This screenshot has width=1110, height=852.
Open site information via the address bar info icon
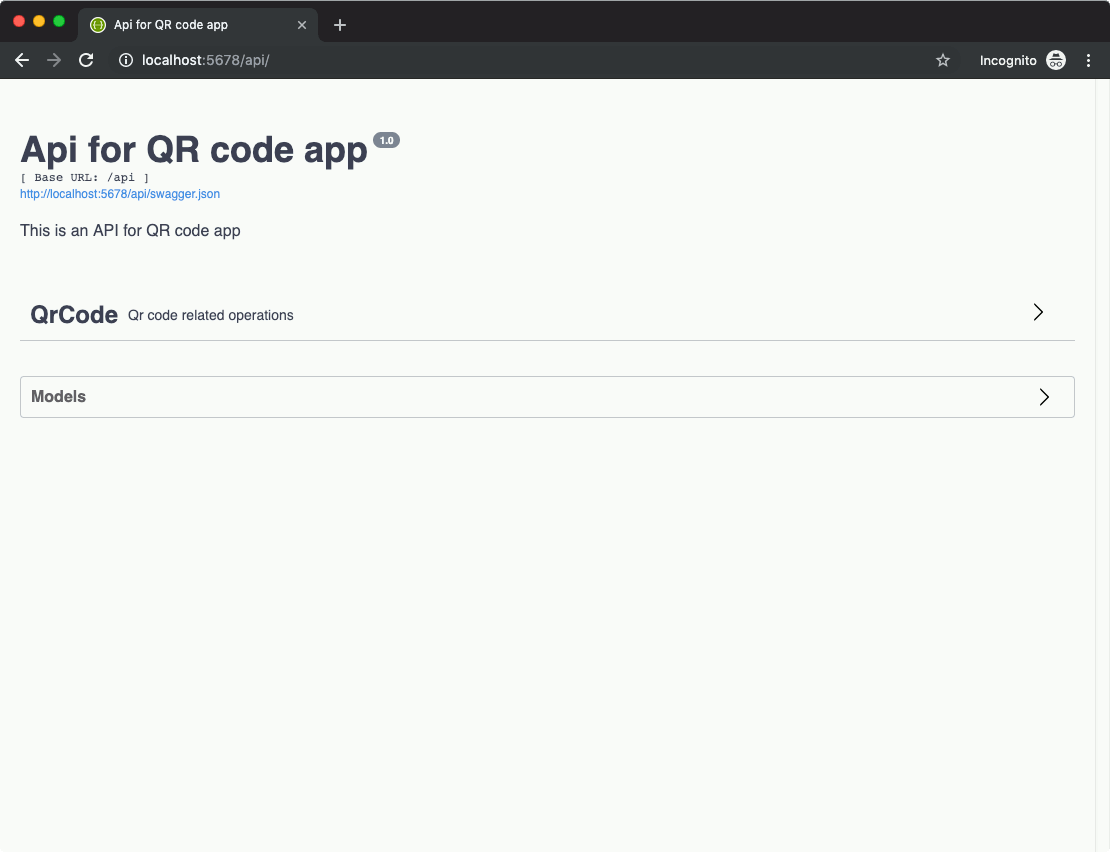pos(125,60)
